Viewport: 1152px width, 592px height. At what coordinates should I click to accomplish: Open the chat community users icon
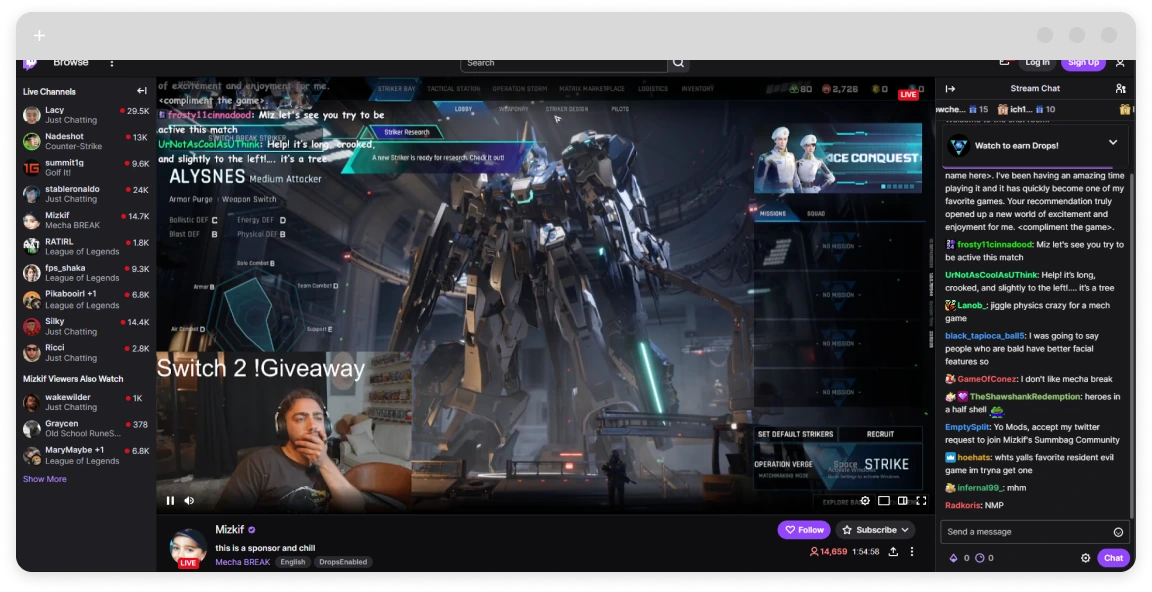click(1120, 89)
